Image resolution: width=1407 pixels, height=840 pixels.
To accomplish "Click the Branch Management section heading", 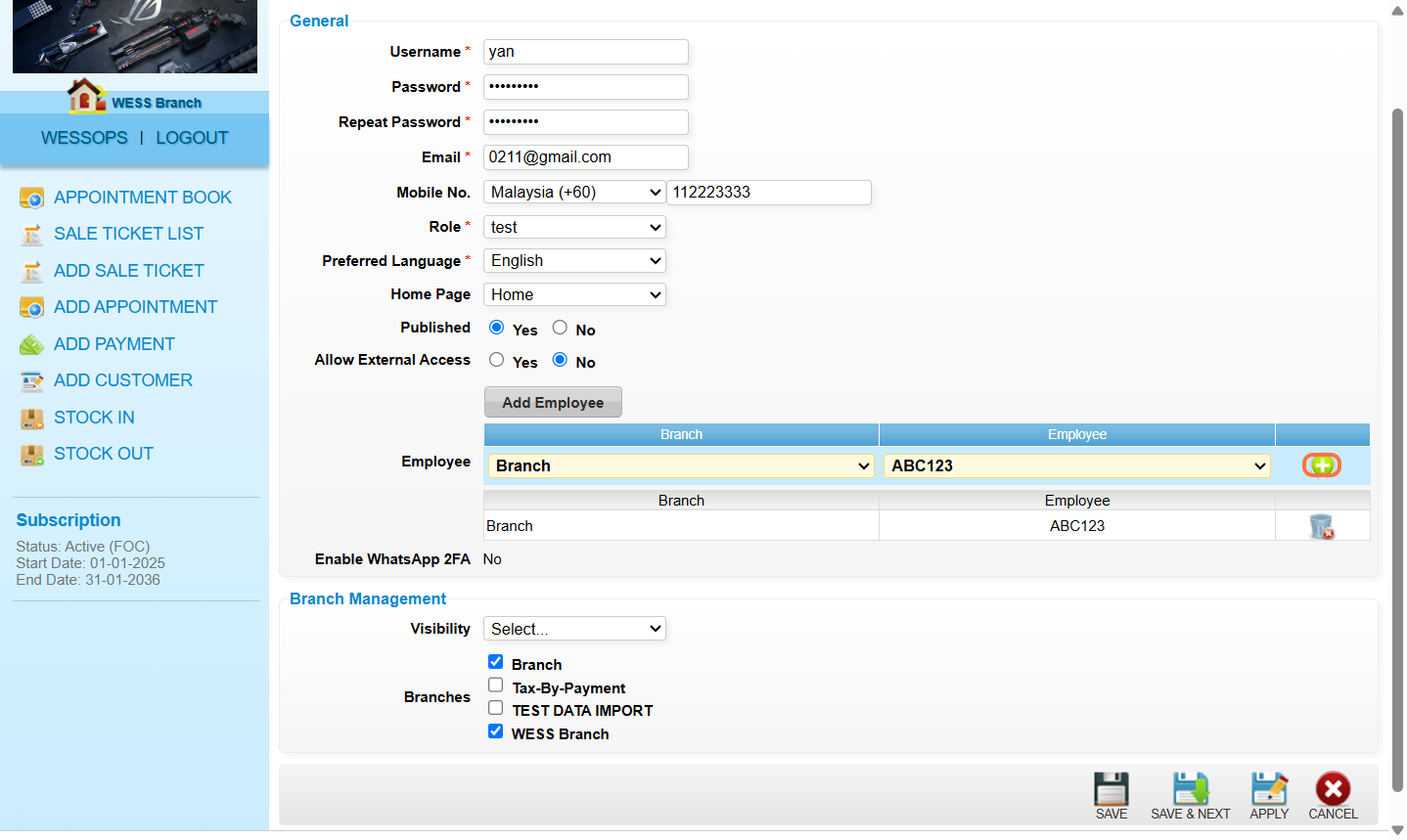I will 368,598.
